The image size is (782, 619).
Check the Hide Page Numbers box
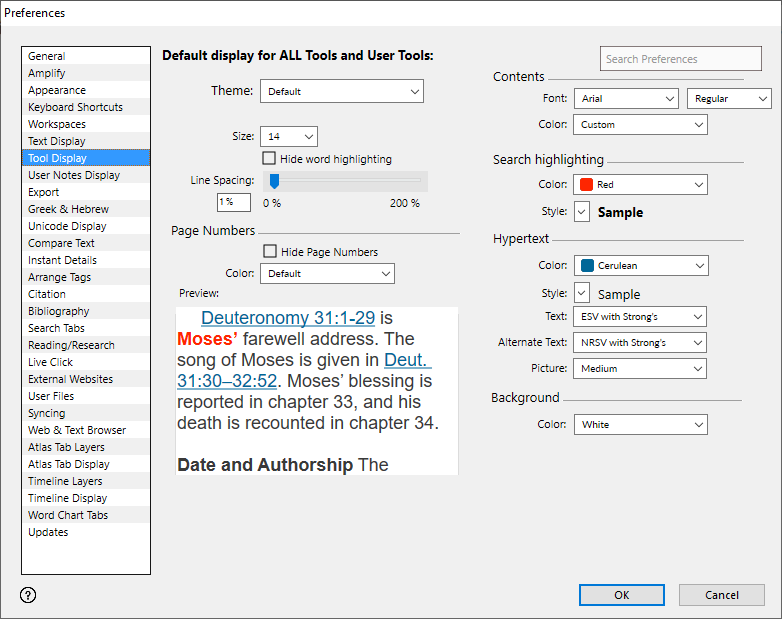tap(269, 251)
